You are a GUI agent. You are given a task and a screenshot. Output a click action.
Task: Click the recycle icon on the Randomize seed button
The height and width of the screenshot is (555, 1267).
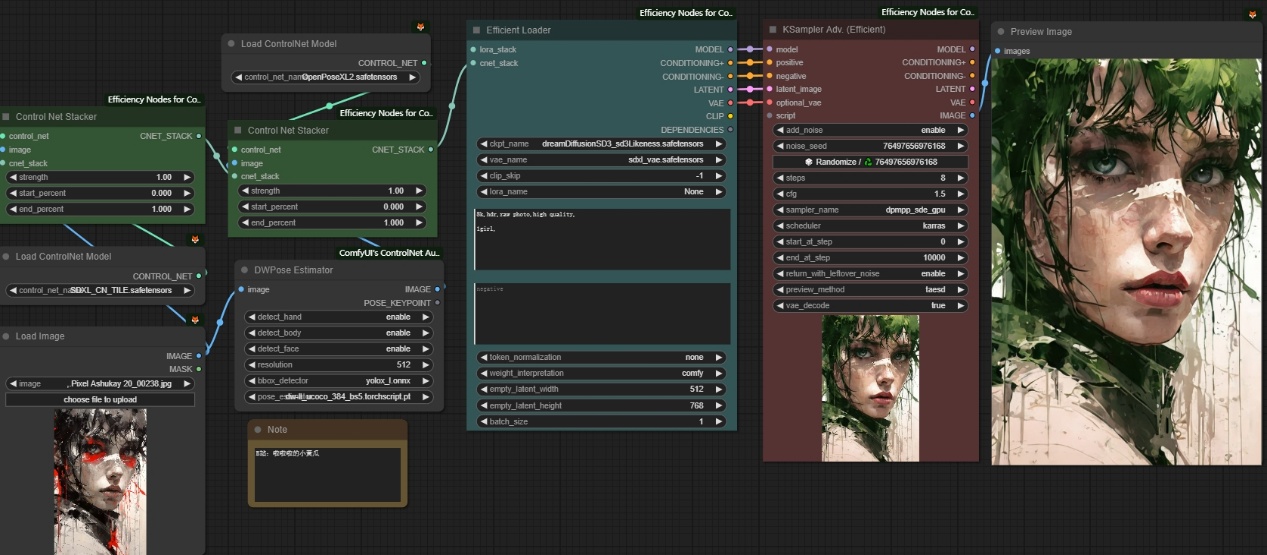[x=868, y=162]
